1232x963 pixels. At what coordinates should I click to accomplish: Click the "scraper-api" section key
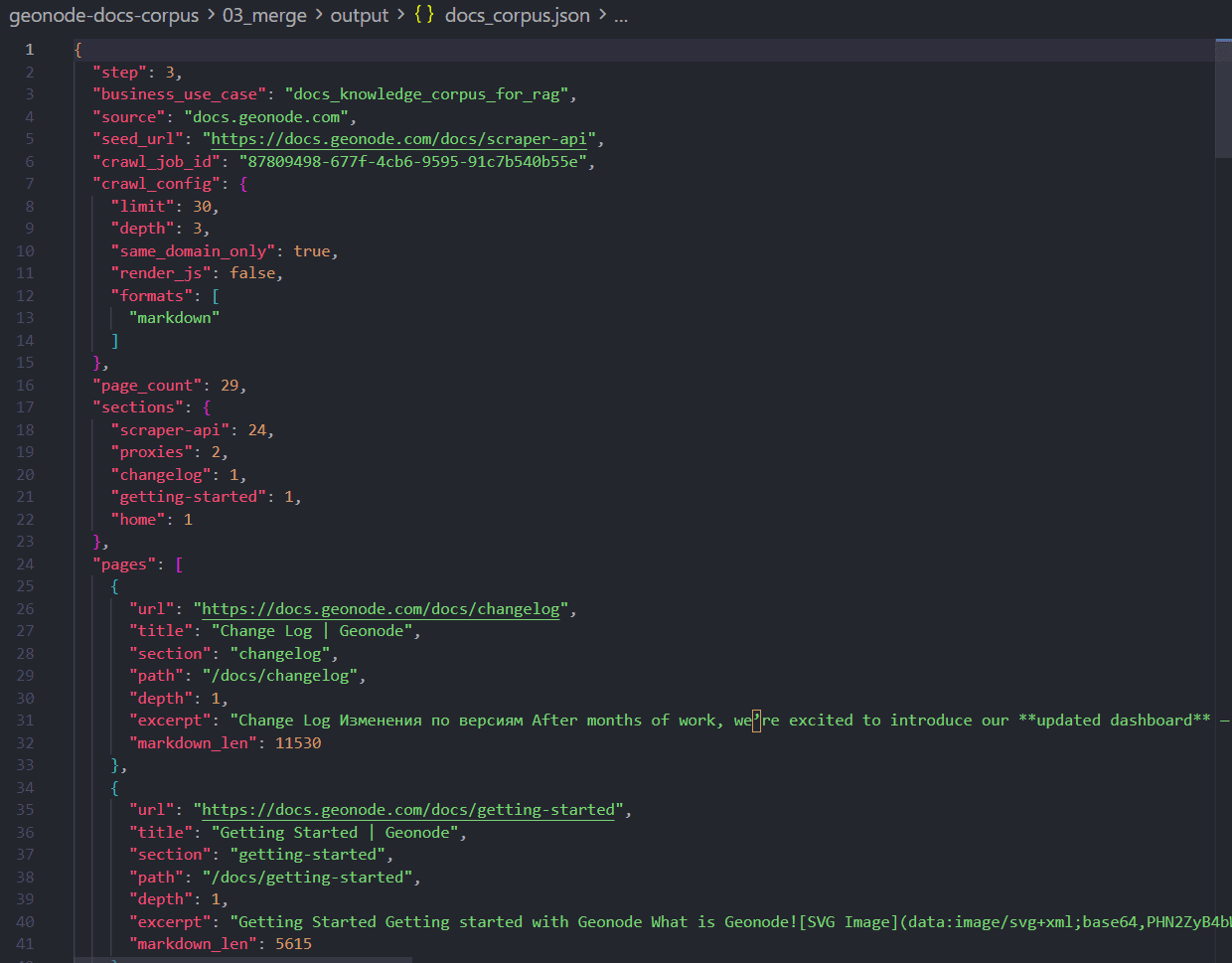tap(170, 430)
